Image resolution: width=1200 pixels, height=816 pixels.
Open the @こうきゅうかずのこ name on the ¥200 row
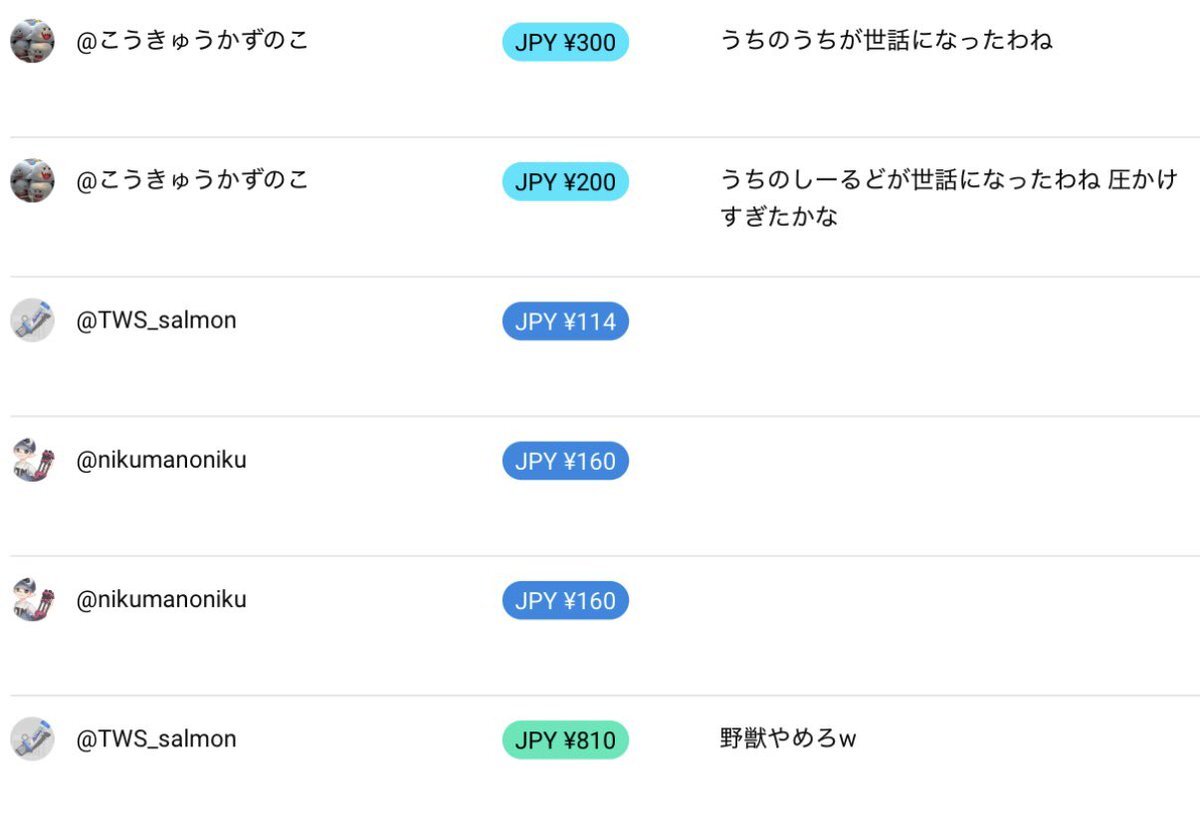point(193,180)
